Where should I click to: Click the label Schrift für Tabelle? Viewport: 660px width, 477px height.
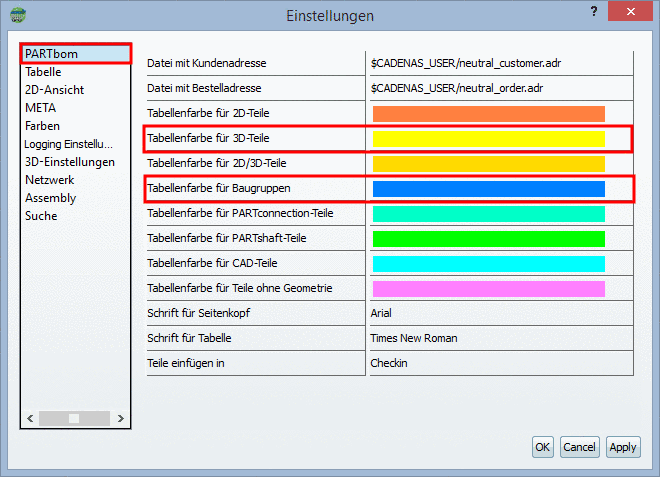click(189, 338)
